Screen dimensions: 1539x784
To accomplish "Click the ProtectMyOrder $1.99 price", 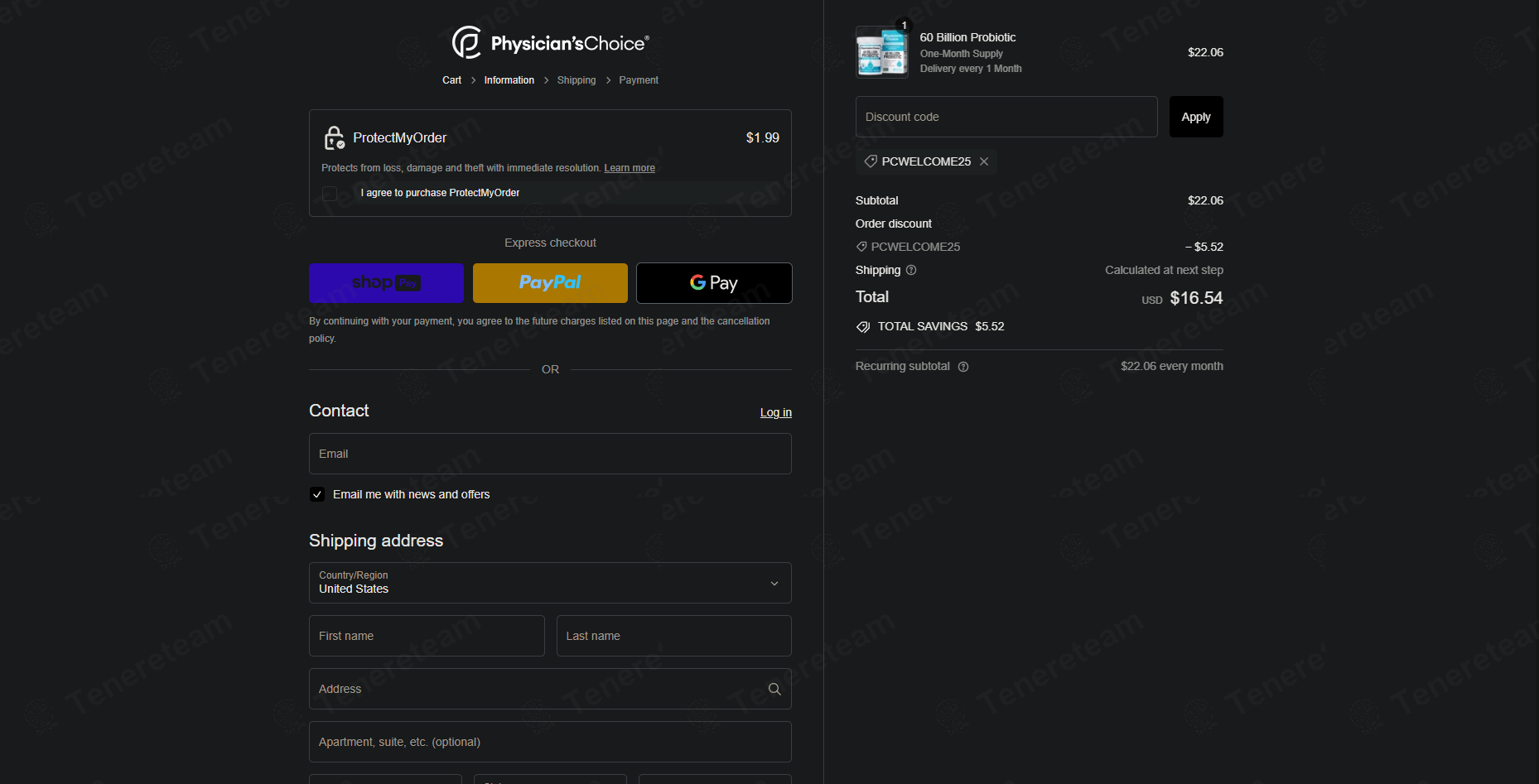I will tap(763, 138).
